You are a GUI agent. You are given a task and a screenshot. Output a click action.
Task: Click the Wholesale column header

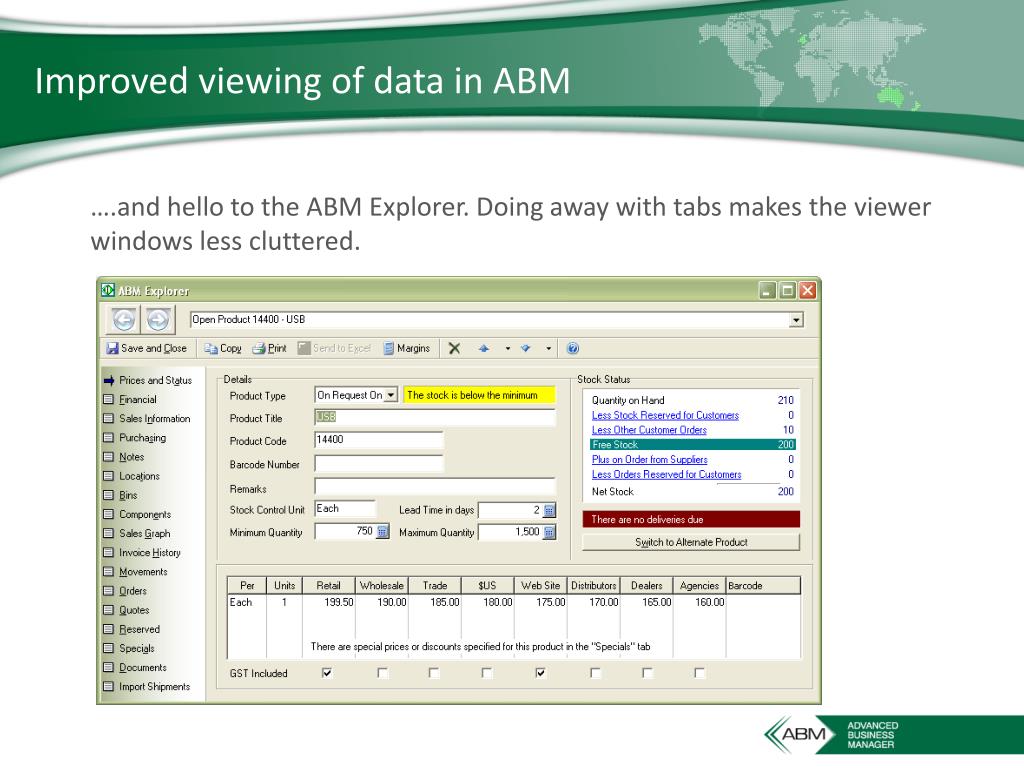coord(381,586)
